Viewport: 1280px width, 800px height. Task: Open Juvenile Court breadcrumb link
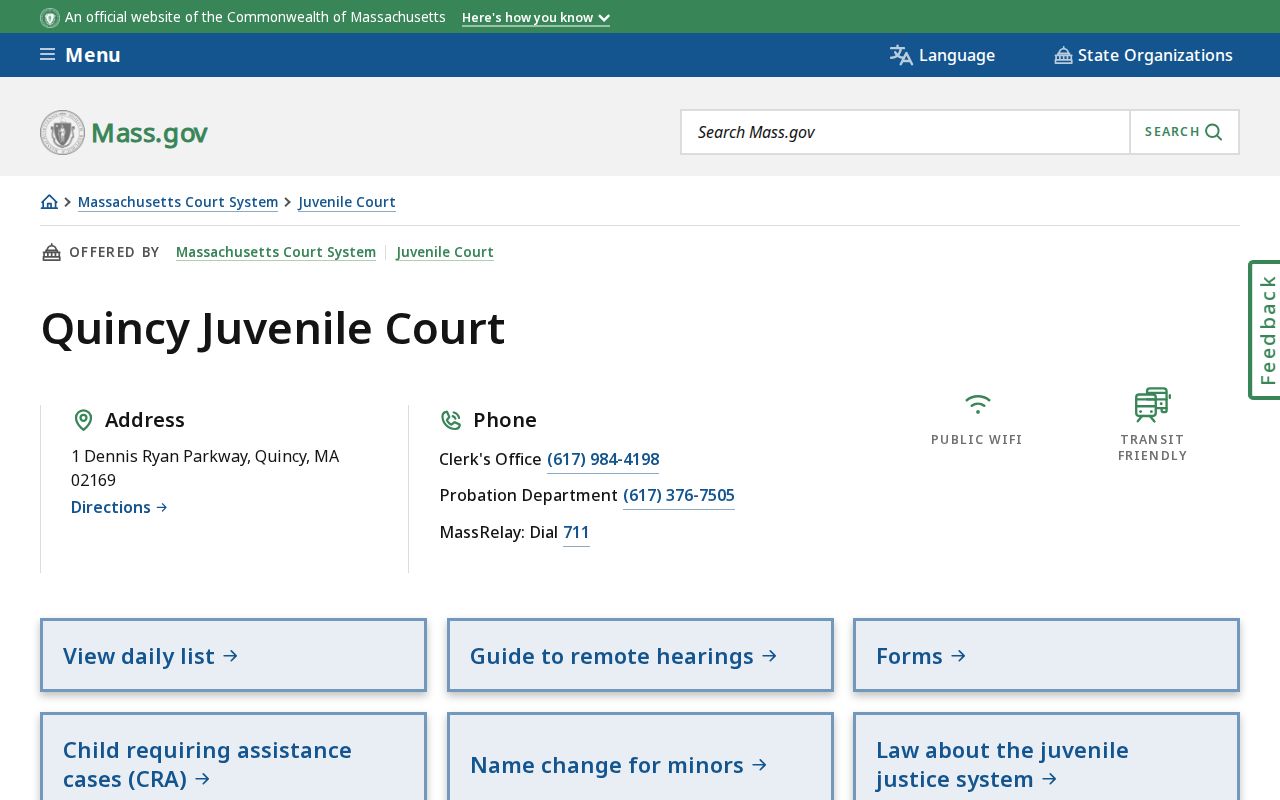(347, 202)
